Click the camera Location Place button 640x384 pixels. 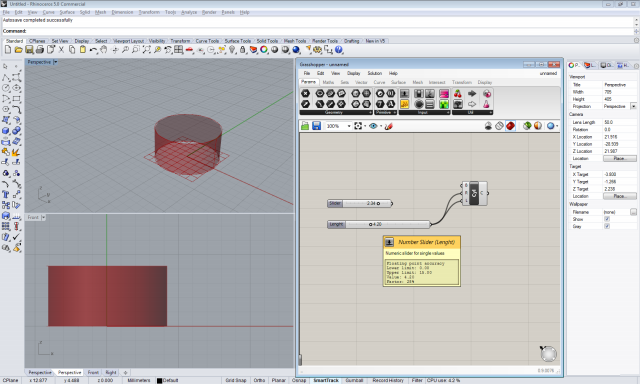[x=619, y=158]
